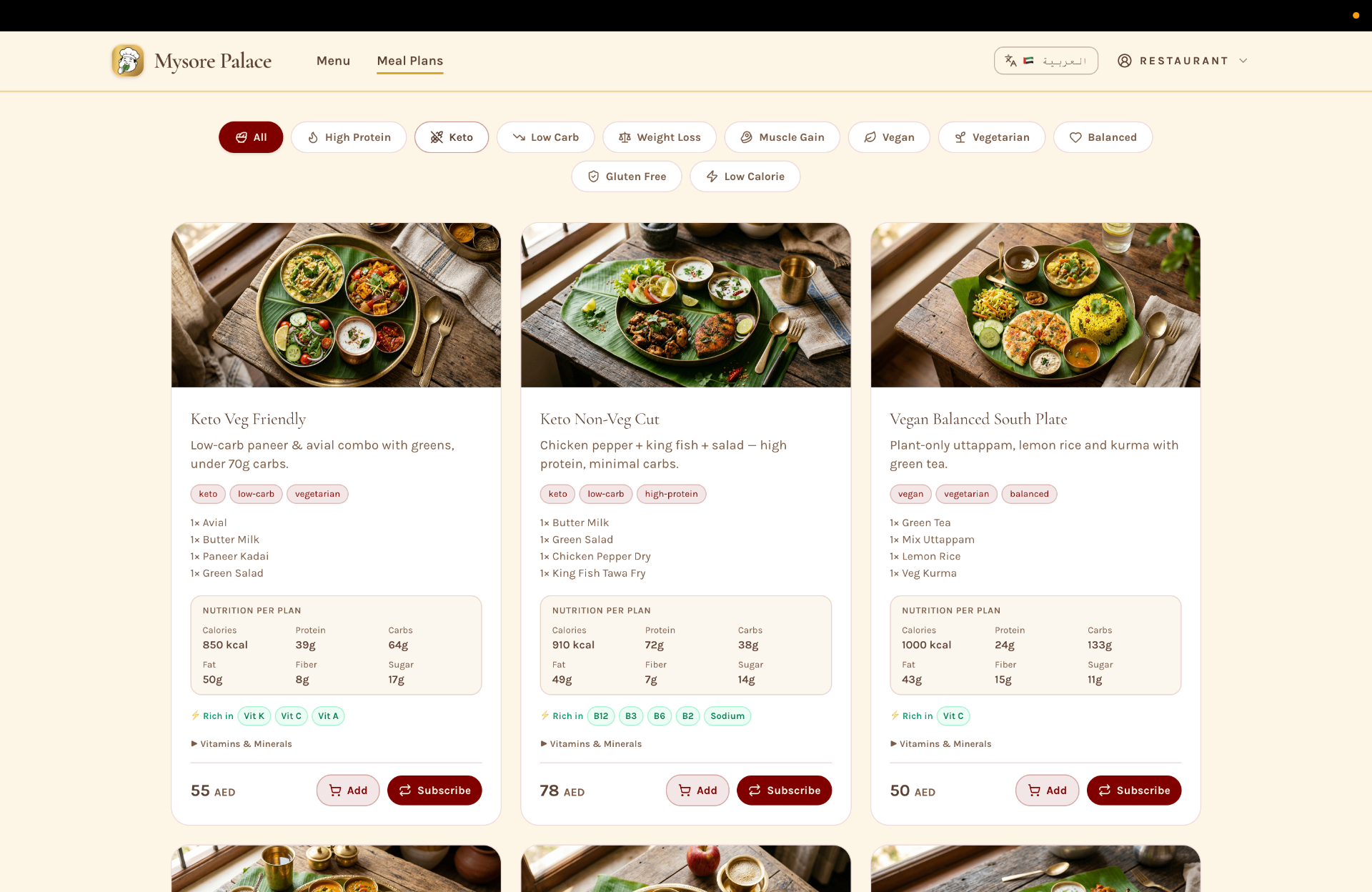Screen dimensions: 1372x892
Task: Enable the Vegan filter
Action: pyautogui.click(x=889, y=137)
